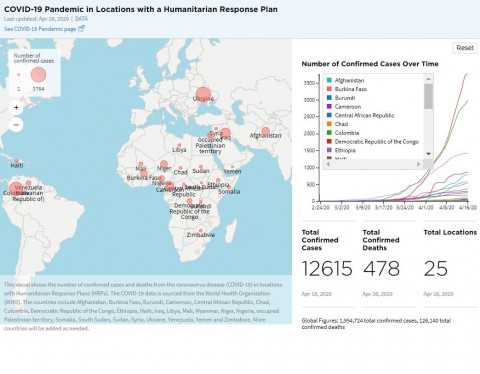Open the DATA link in header
The height and width of the screenshot is (374, 480).
tap(81, 19)
